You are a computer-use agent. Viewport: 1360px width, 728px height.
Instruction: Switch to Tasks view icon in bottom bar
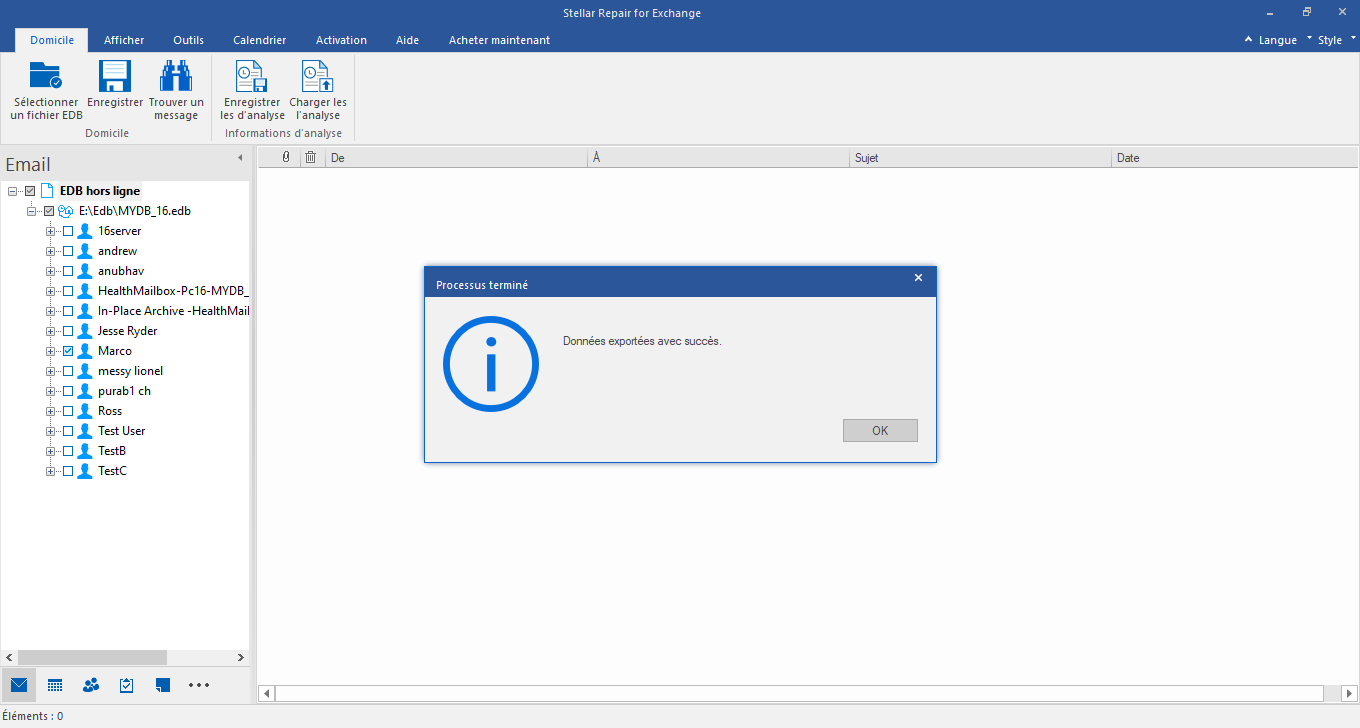pos(127,685)
